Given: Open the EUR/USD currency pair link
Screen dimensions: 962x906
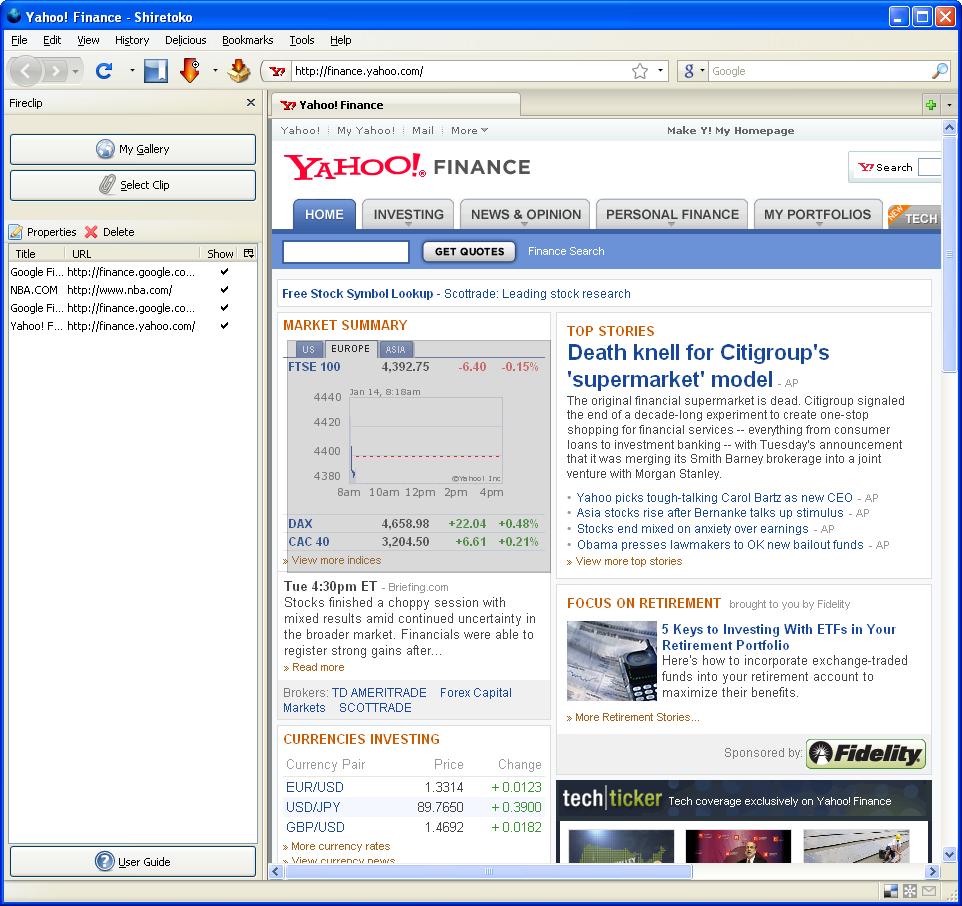Looking at the screenshot, I should point(315,787).
